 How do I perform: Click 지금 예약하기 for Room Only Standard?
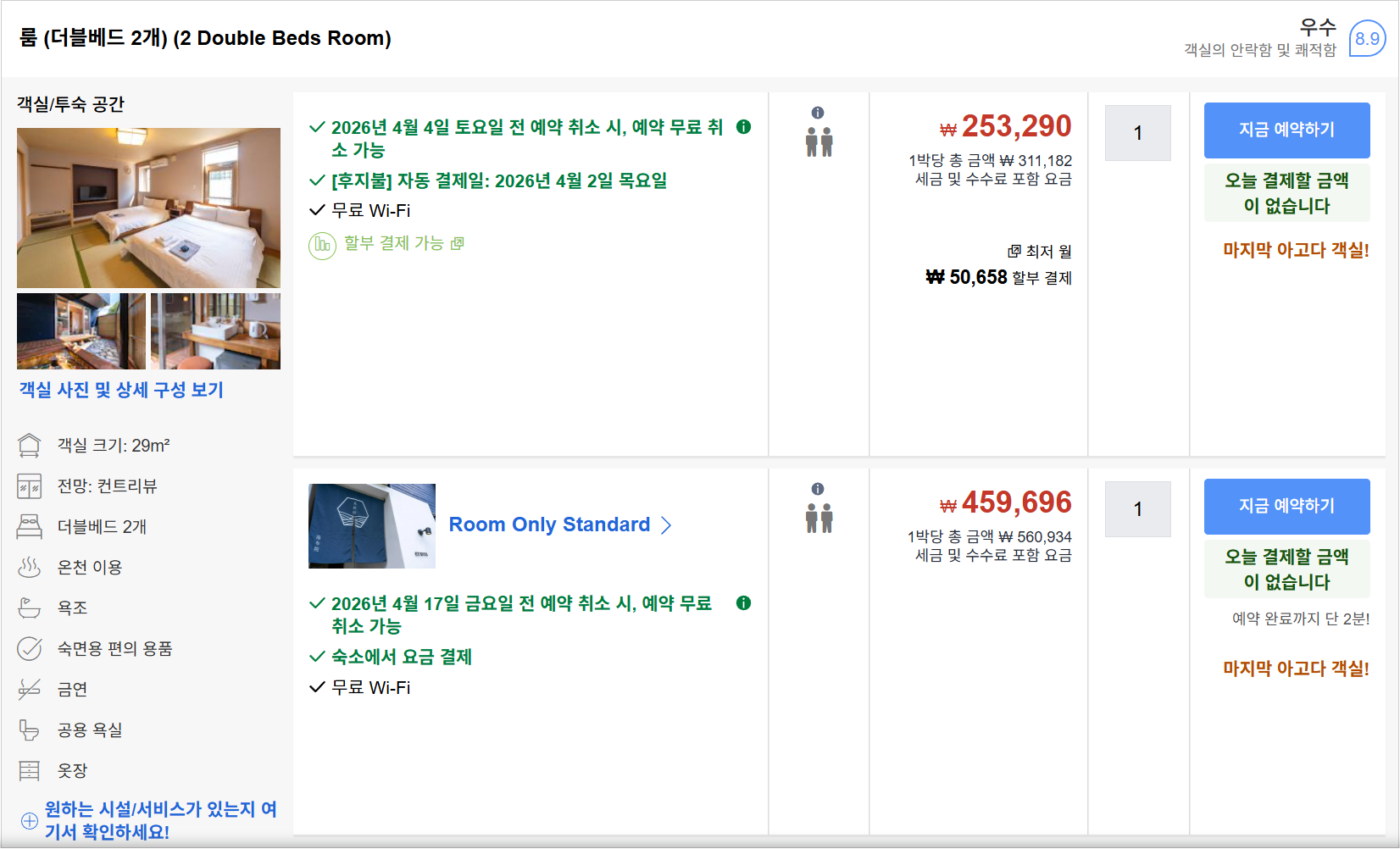[x=1286, y=507]
